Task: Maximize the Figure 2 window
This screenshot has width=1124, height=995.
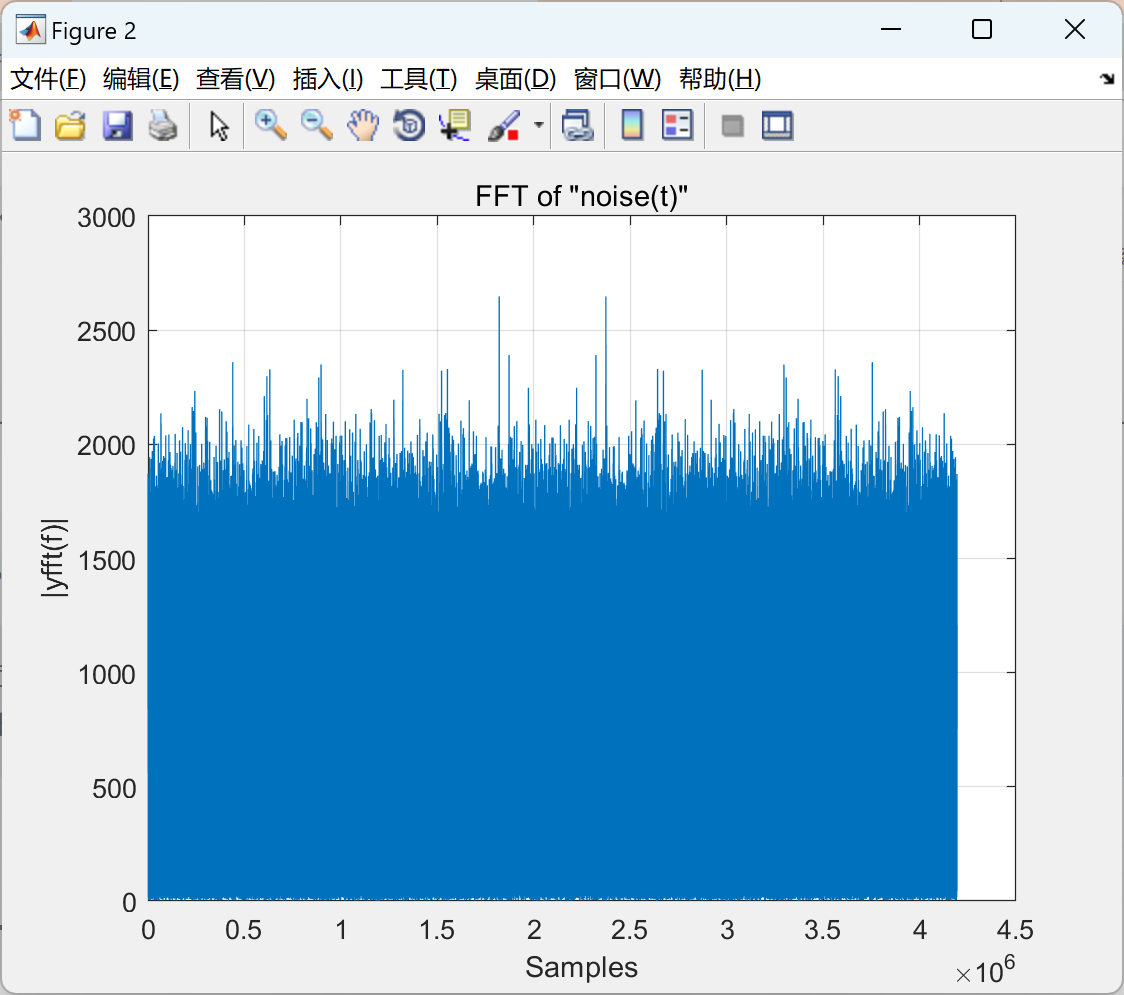Action: coord(982,29)
